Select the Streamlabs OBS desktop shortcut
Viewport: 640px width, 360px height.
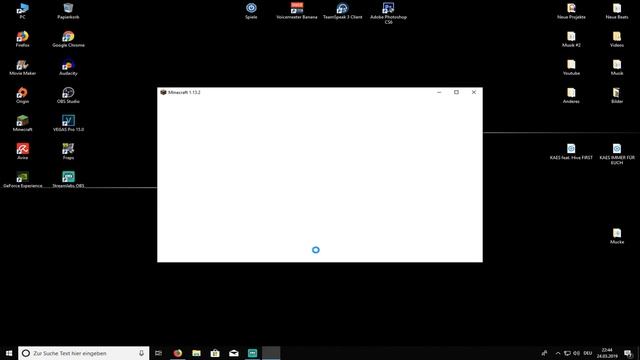(68, 180)
